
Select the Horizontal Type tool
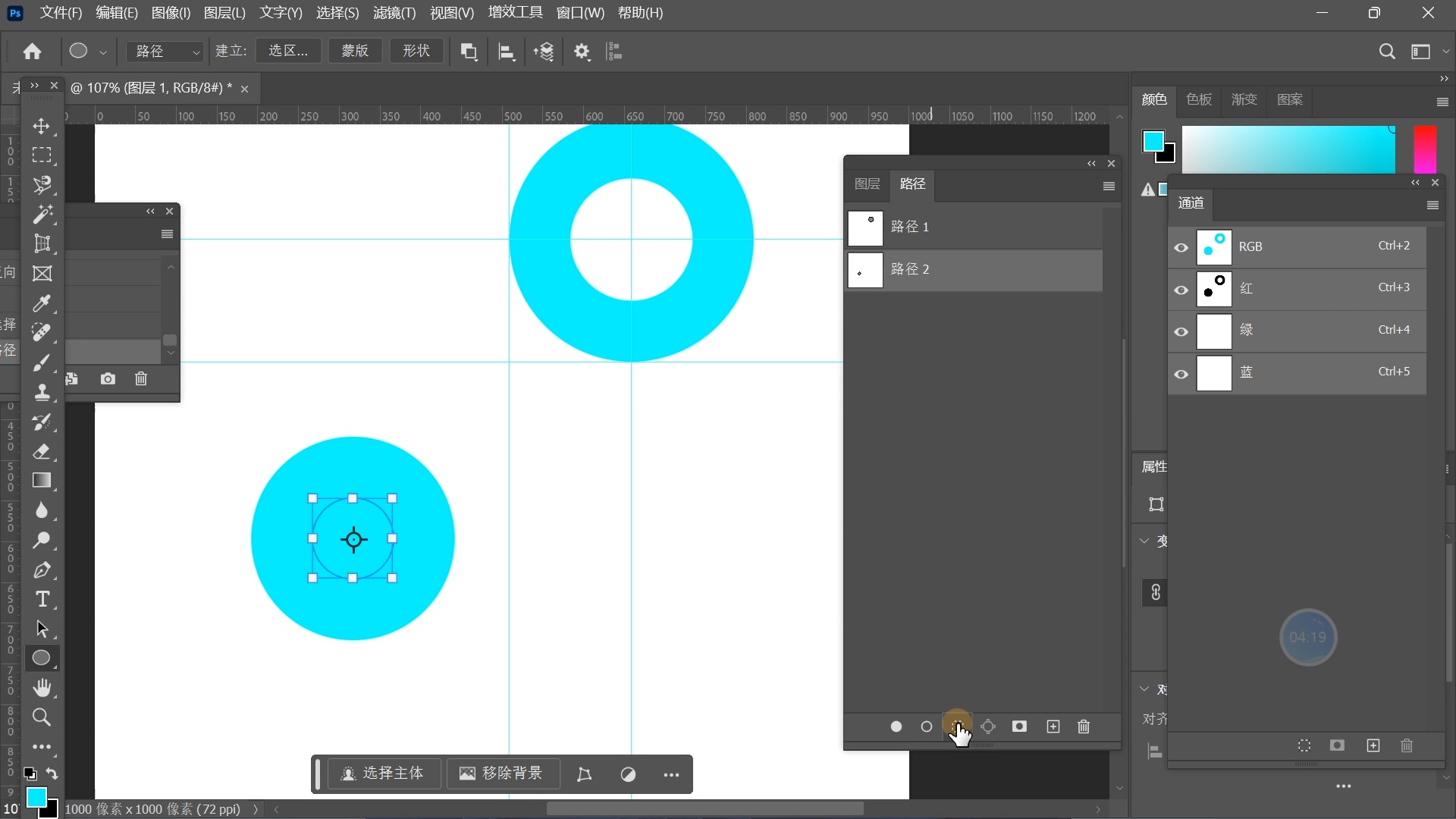pyautogui.click(x=42, y=600)
